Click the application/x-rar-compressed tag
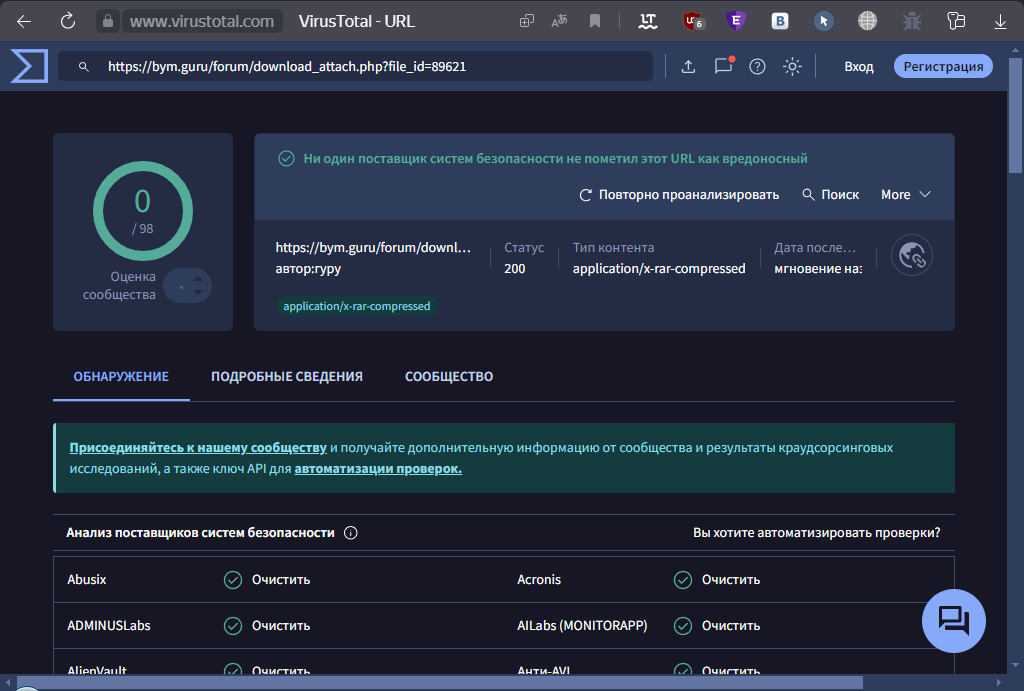Screen dimensions: 1024x691 pyautogui.click(x=357, y=306)
